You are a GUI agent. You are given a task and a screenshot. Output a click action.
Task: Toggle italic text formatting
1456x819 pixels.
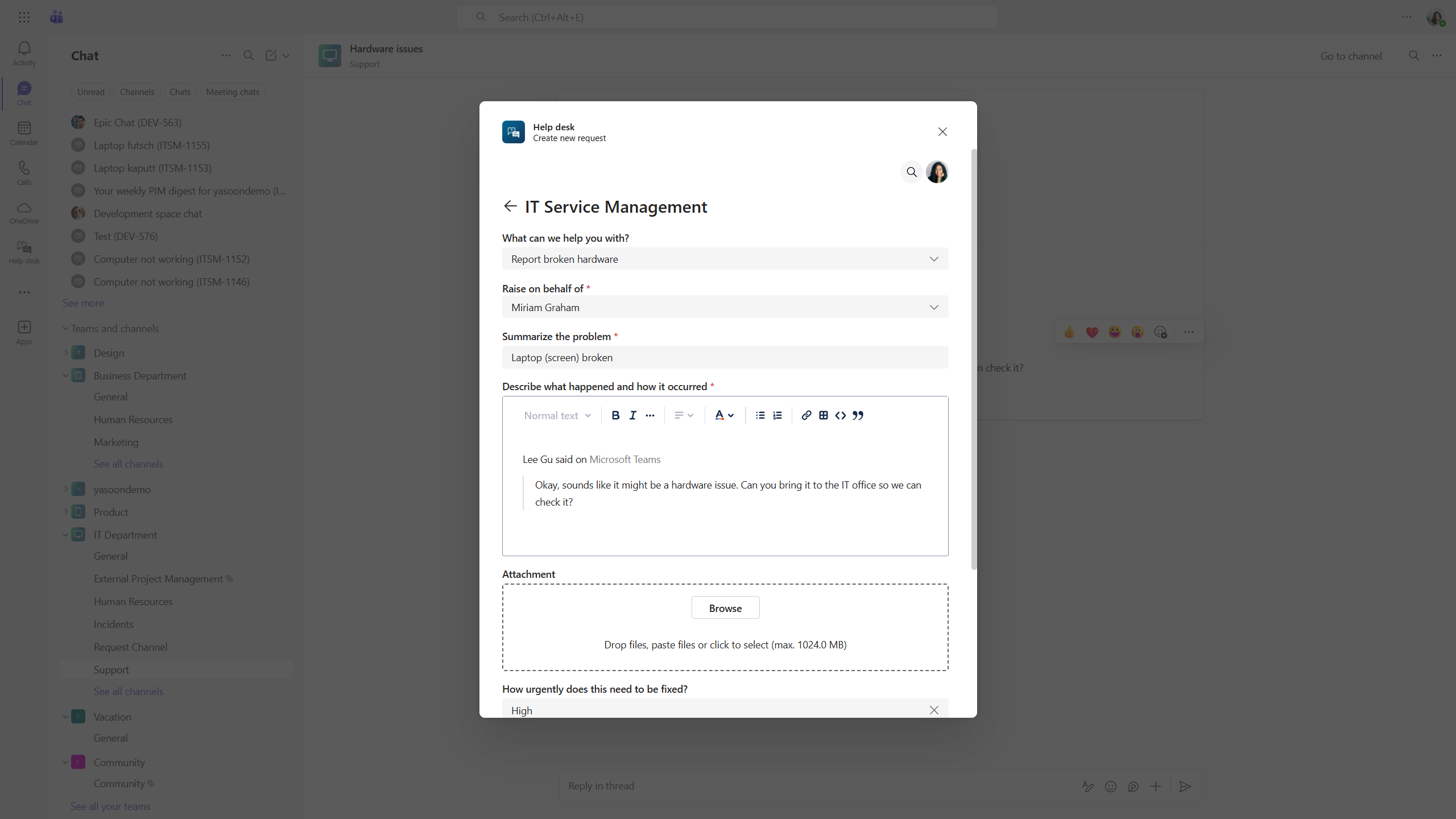(632, 415)
